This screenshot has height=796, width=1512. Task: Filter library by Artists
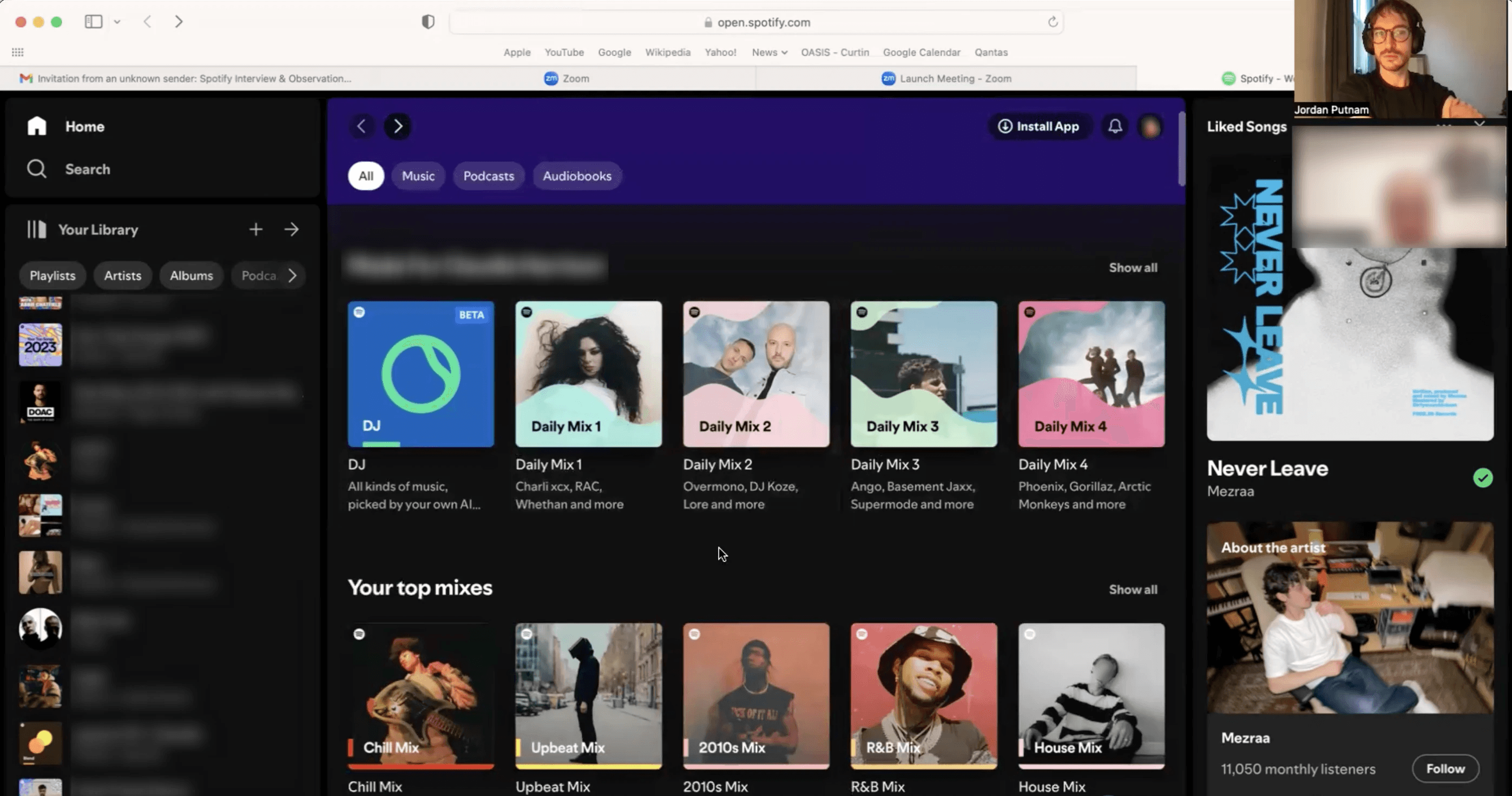[x=123, y=275]
